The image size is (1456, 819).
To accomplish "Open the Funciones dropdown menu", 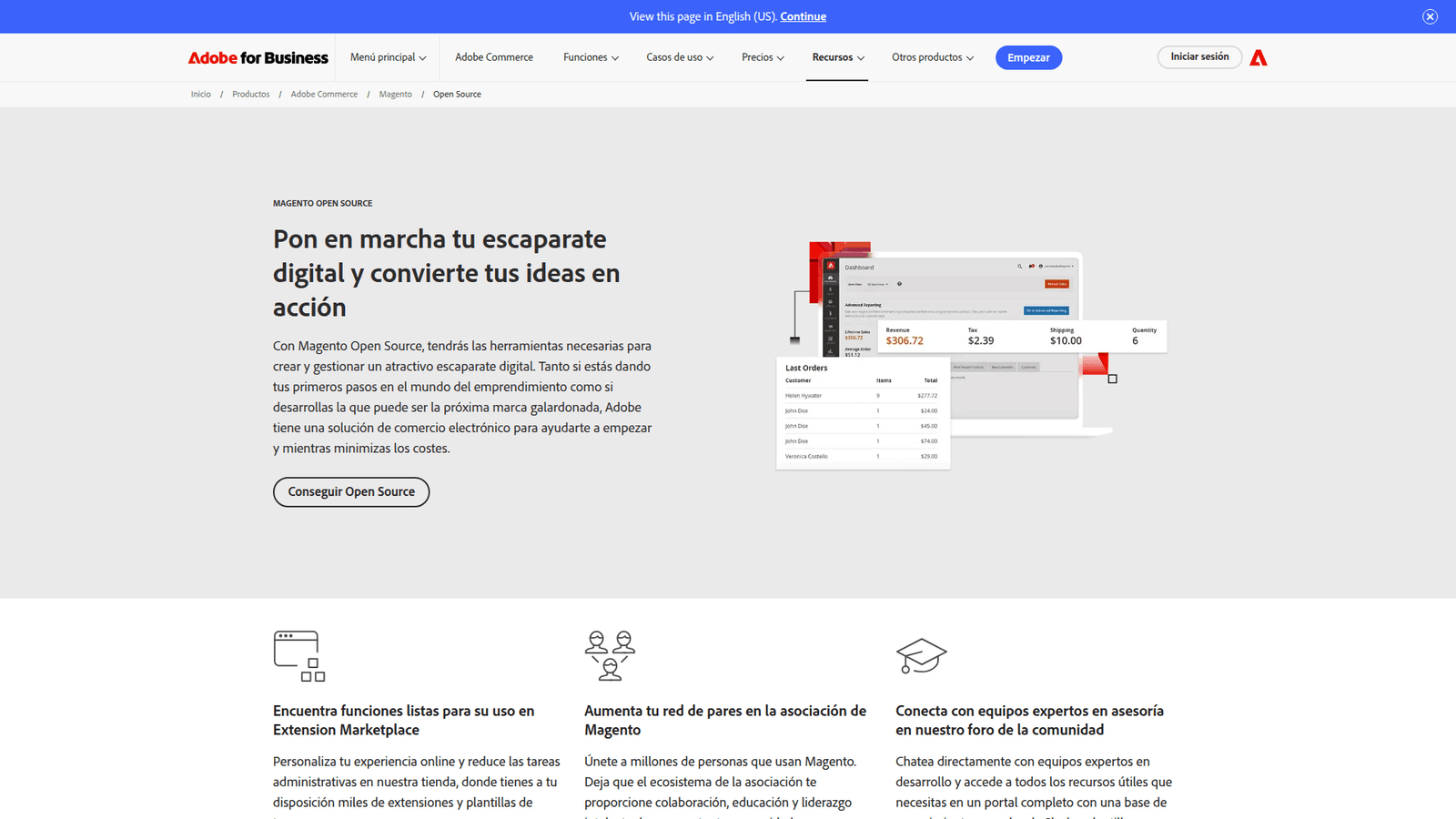I will coord(591,57).
